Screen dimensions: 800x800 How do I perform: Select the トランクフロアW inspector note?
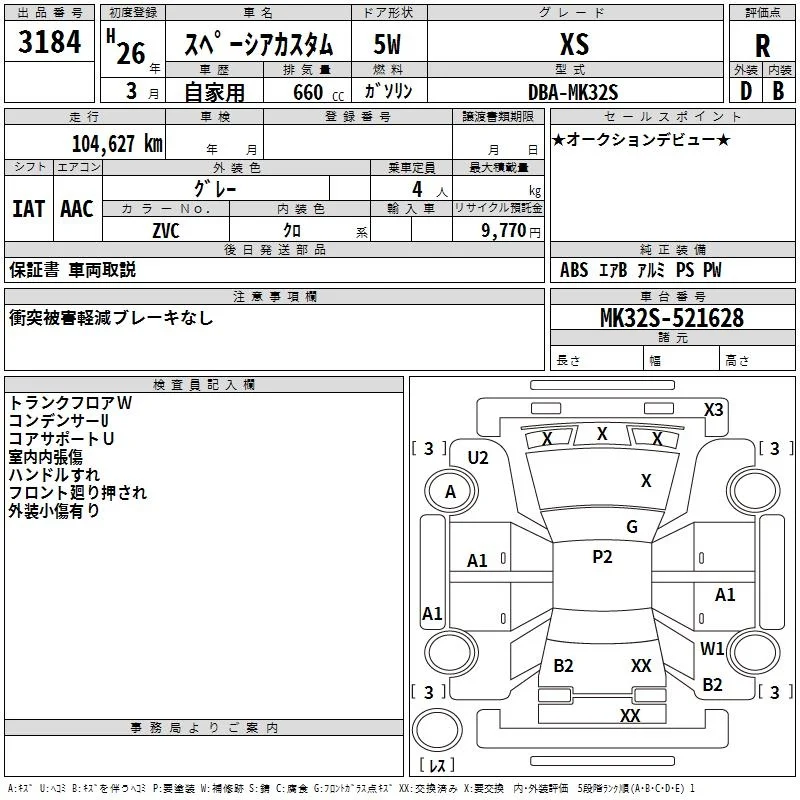[70, 403]
